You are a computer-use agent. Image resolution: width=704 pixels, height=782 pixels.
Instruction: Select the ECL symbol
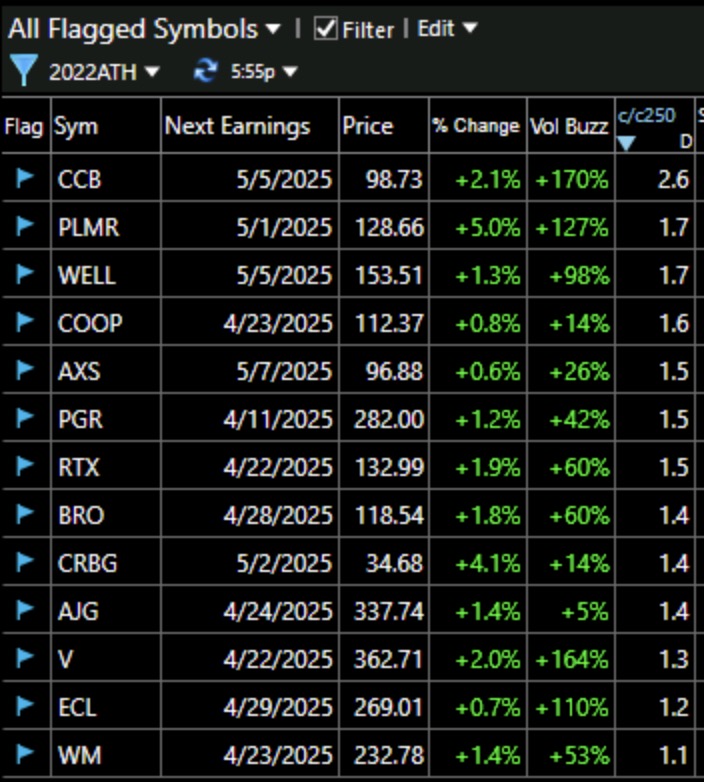[77, 707]
